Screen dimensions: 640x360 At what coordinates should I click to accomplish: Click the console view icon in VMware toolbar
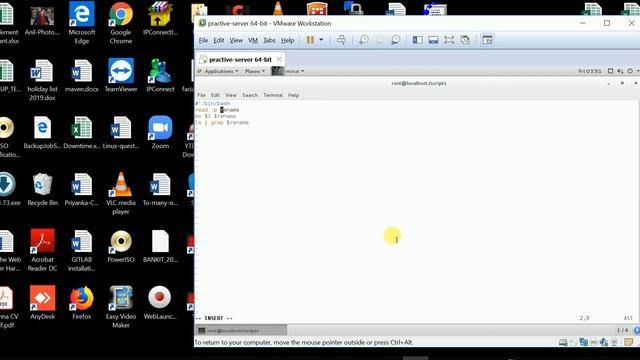click(487, 40)
